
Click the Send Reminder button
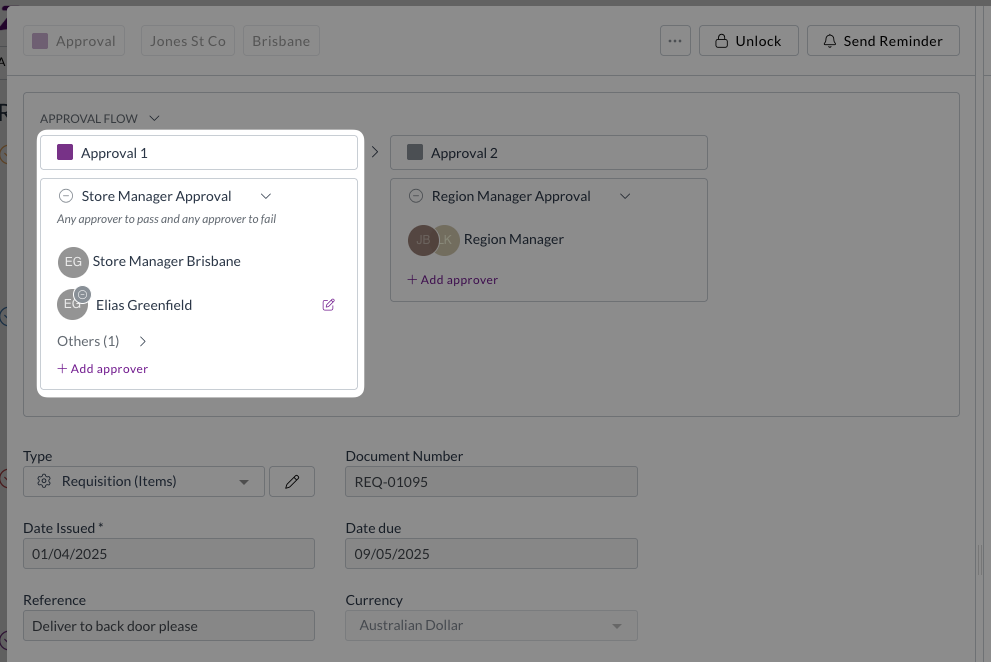pyautogui.click(x=882, y=41)
